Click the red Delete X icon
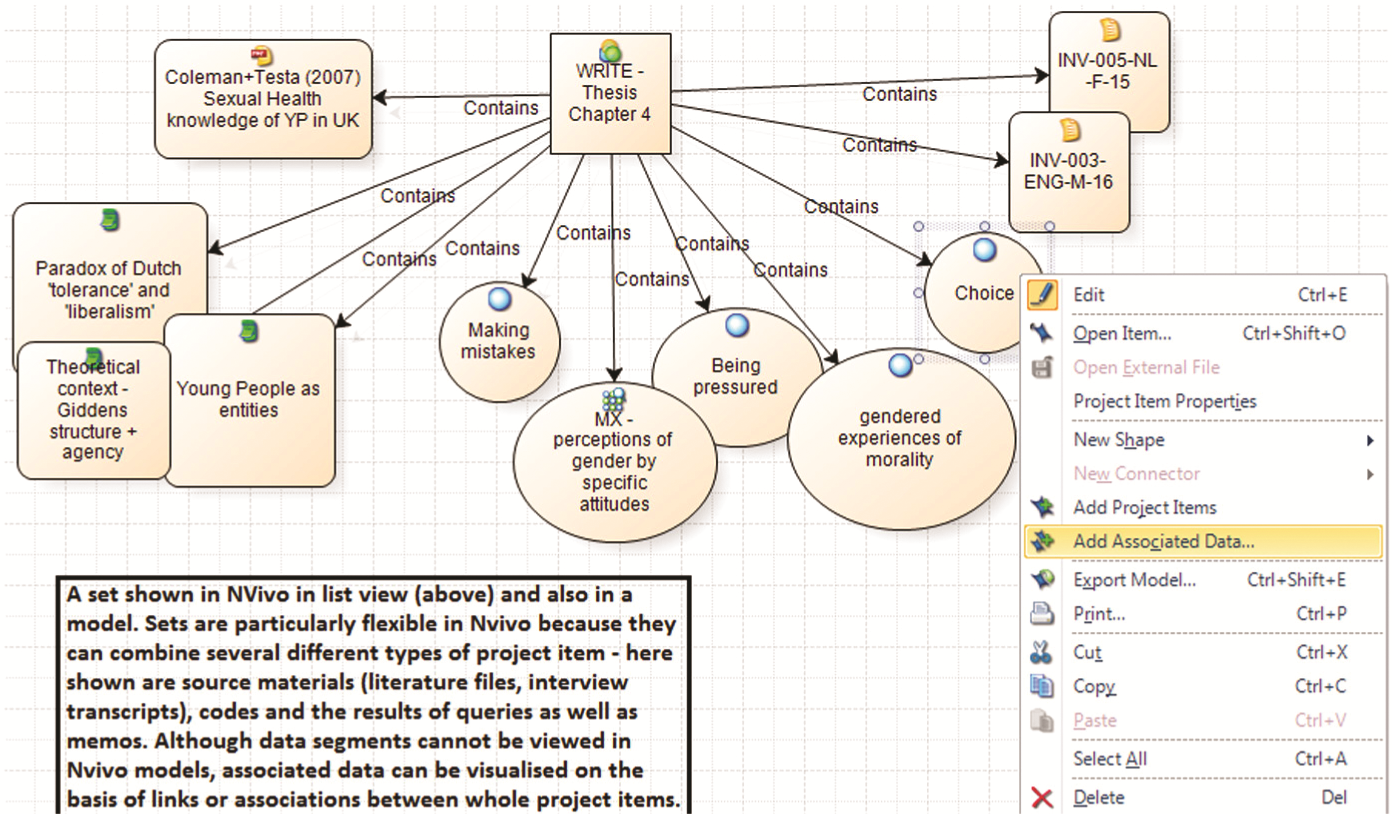The image size is (1392, 814). pyautogui.click(x=1042, y=797)
